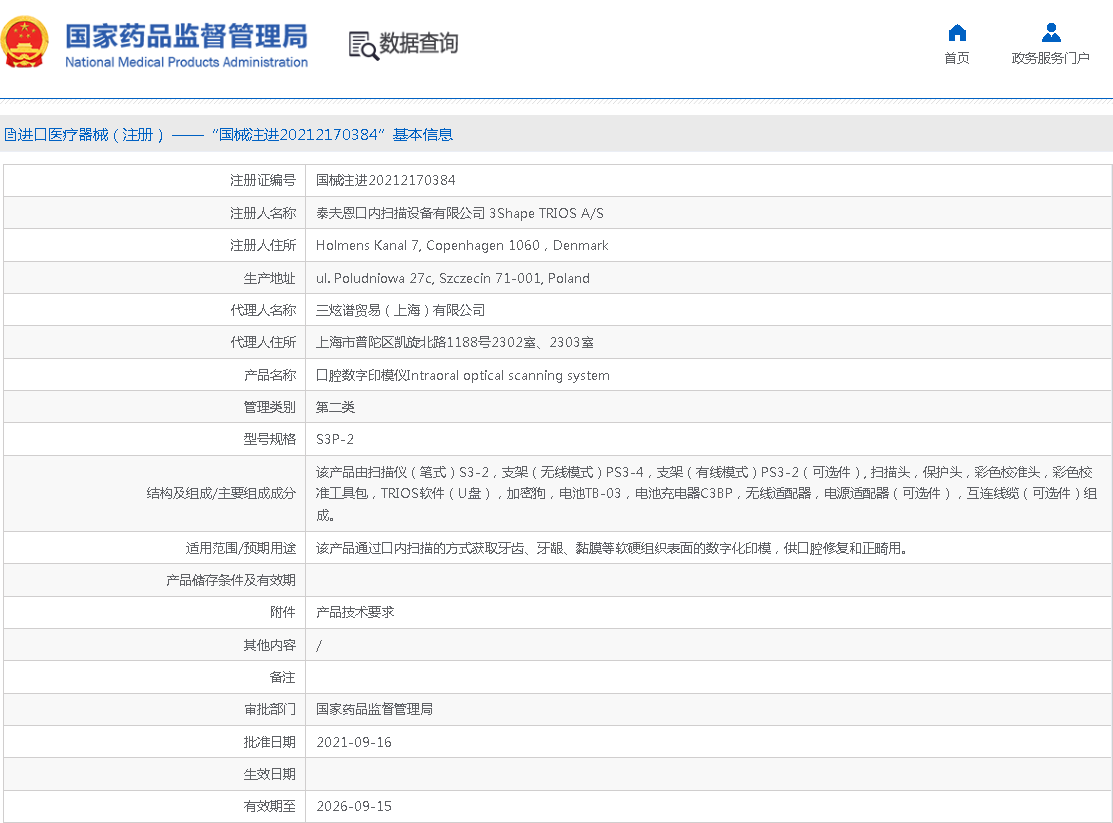Screen dimensions: 1113x823
Task: Click the 注册人名称 row label
Action: point(263,213)
